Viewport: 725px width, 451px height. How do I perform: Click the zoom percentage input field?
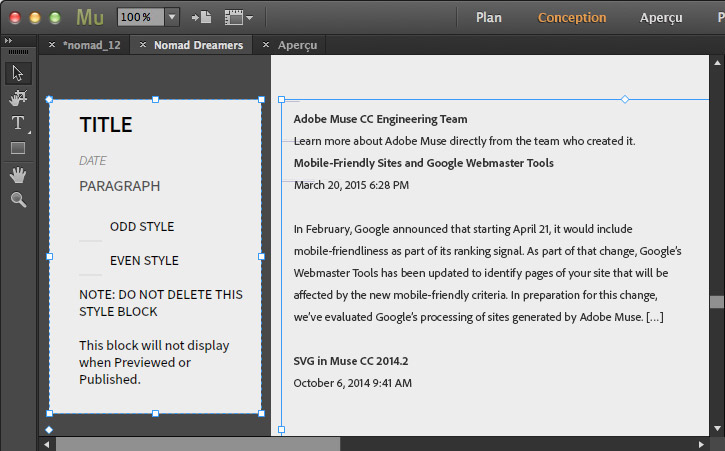pos(140,17)
